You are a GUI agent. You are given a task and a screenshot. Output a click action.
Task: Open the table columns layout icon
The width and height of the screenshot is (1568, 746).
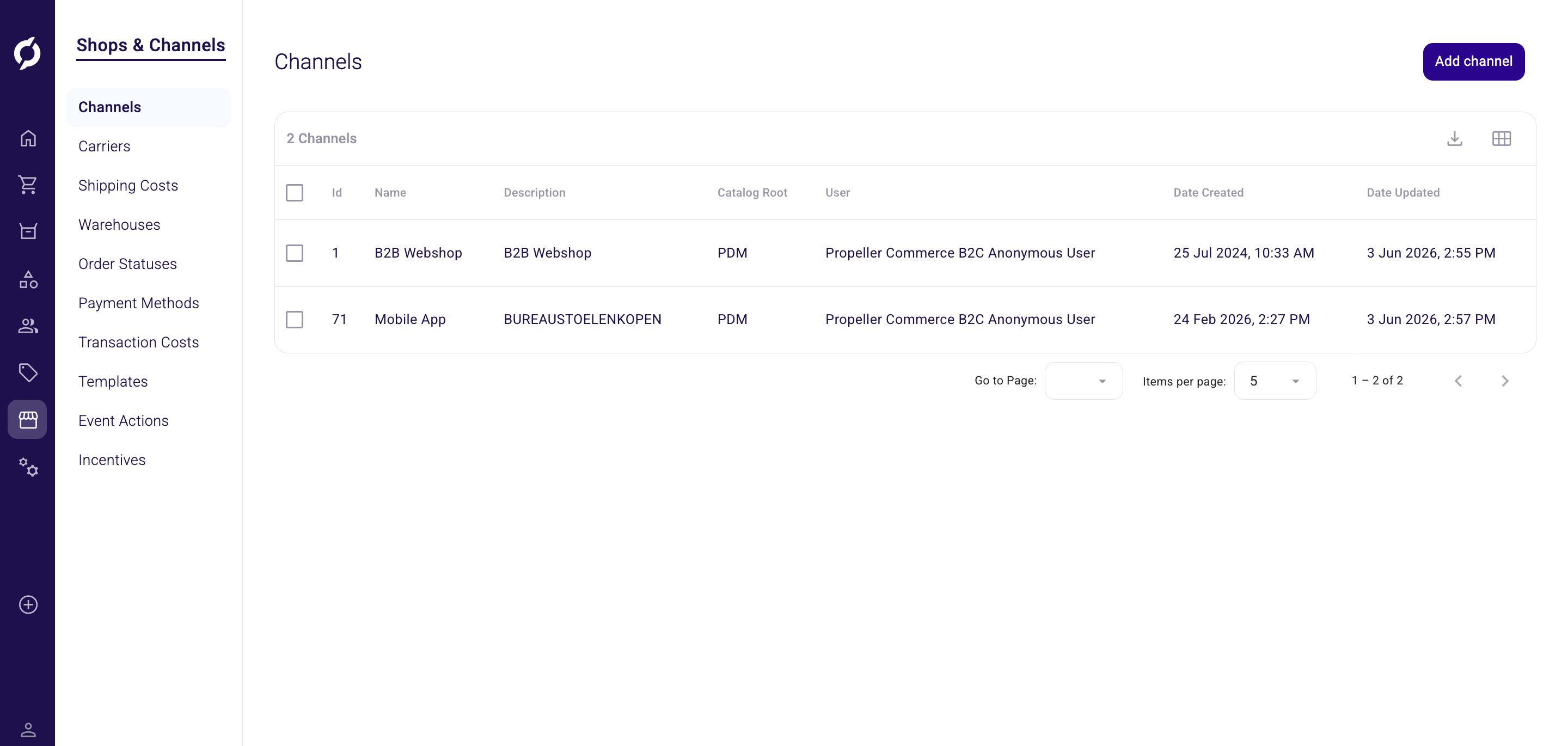click(x=1501, y=139)
